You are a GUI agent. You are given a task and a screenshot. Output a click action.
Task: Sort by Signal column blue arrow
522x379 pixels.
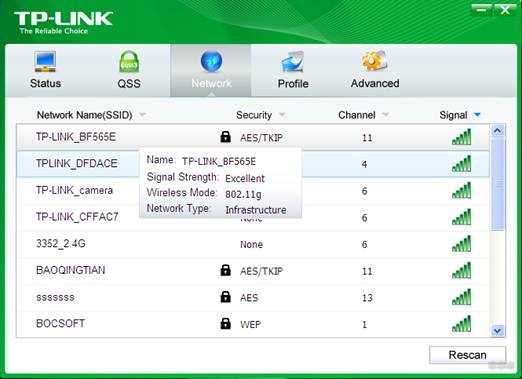pyautogui.click(x=477, y=115)
